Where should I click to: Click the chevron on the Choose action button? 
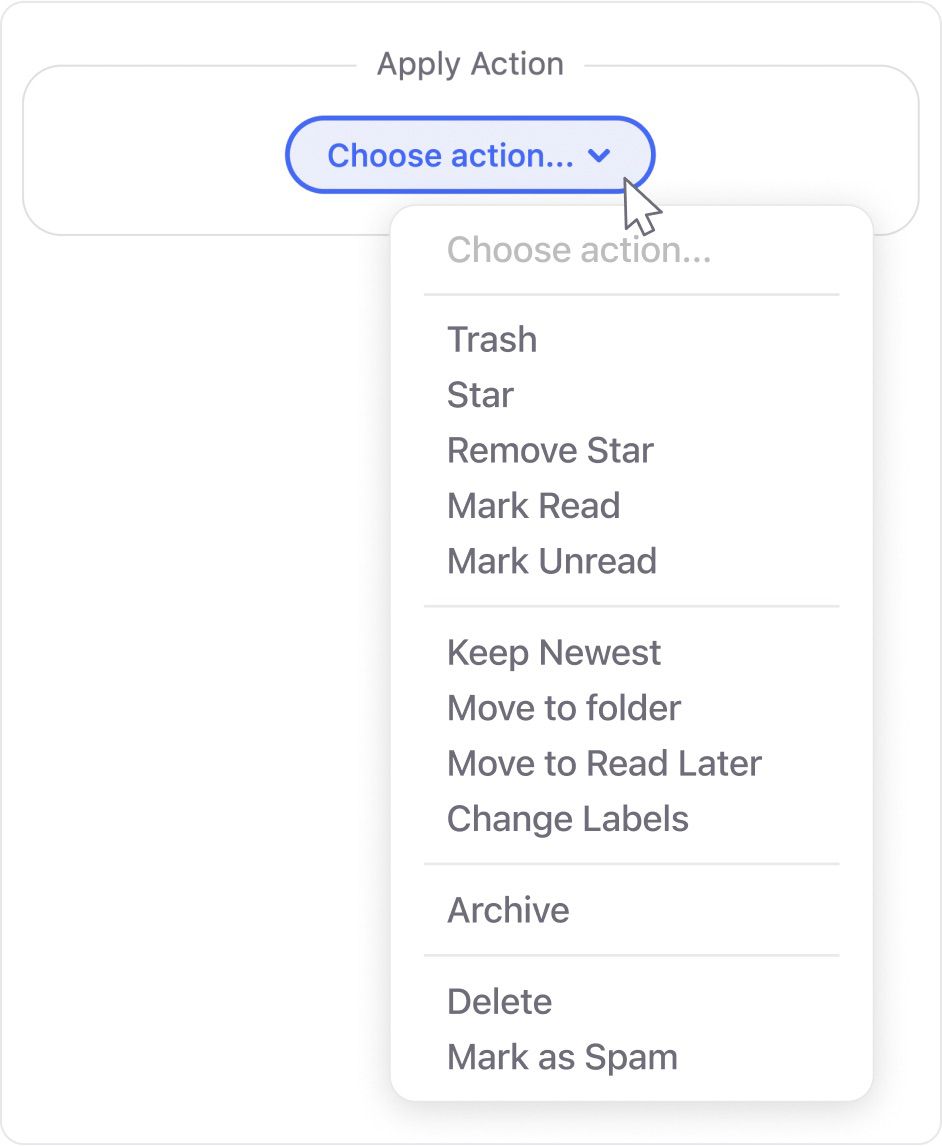[x=599, y=156]
